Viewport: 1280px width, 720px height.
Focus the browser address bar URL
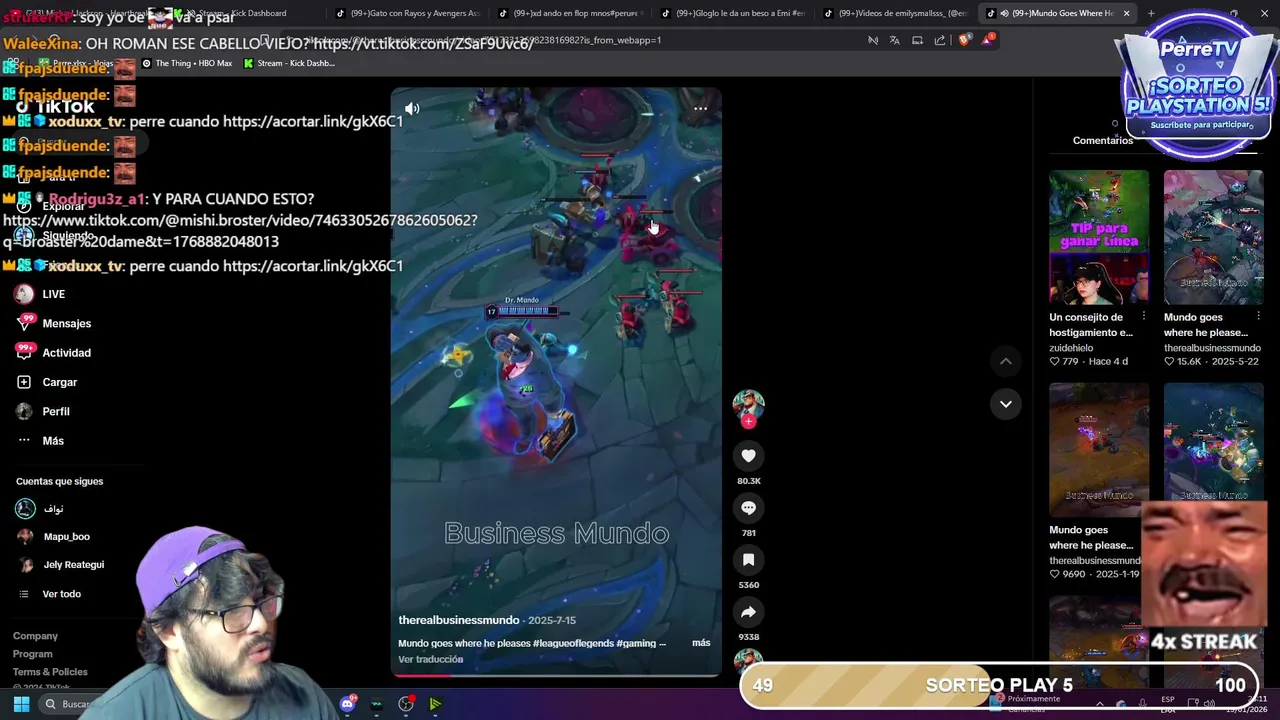click(560, 40)
